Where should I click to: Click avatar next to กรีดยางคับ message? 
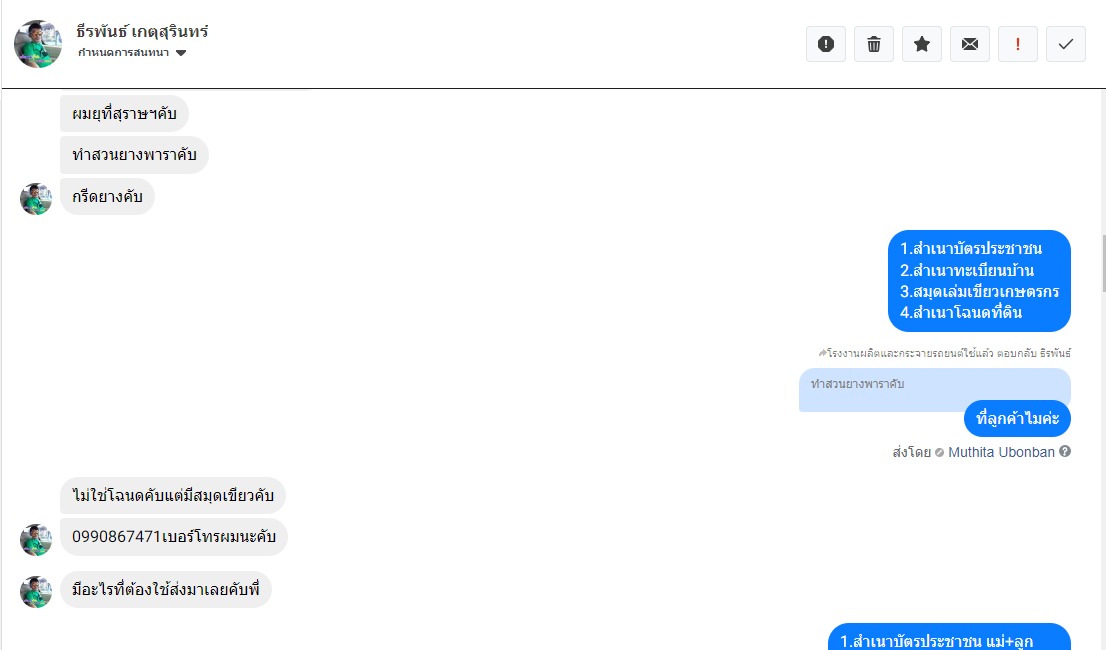35,199
